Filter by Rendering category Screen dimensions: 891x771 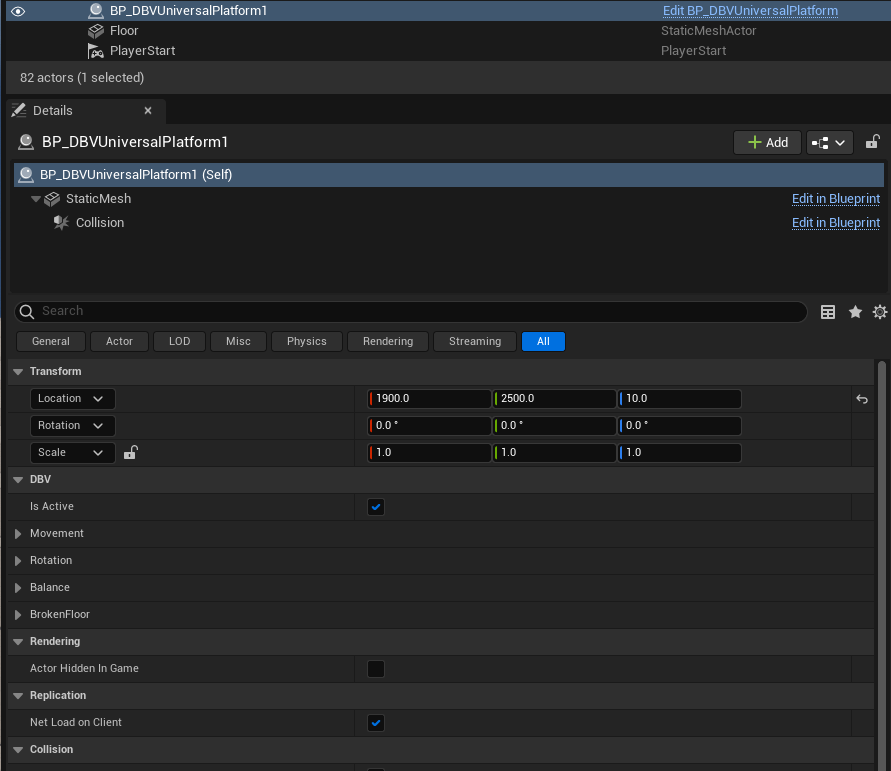click(388, 341)
